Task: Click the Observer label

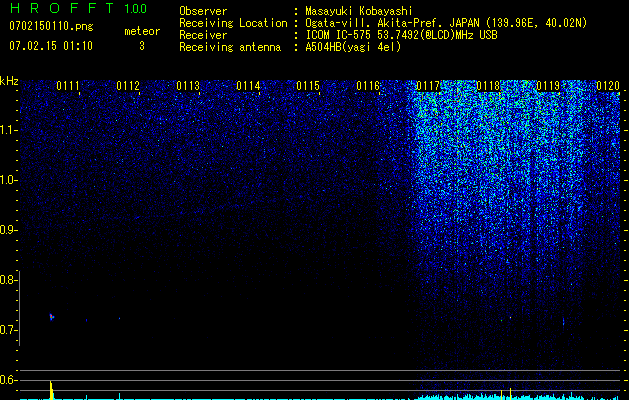Action: point(203,11)
